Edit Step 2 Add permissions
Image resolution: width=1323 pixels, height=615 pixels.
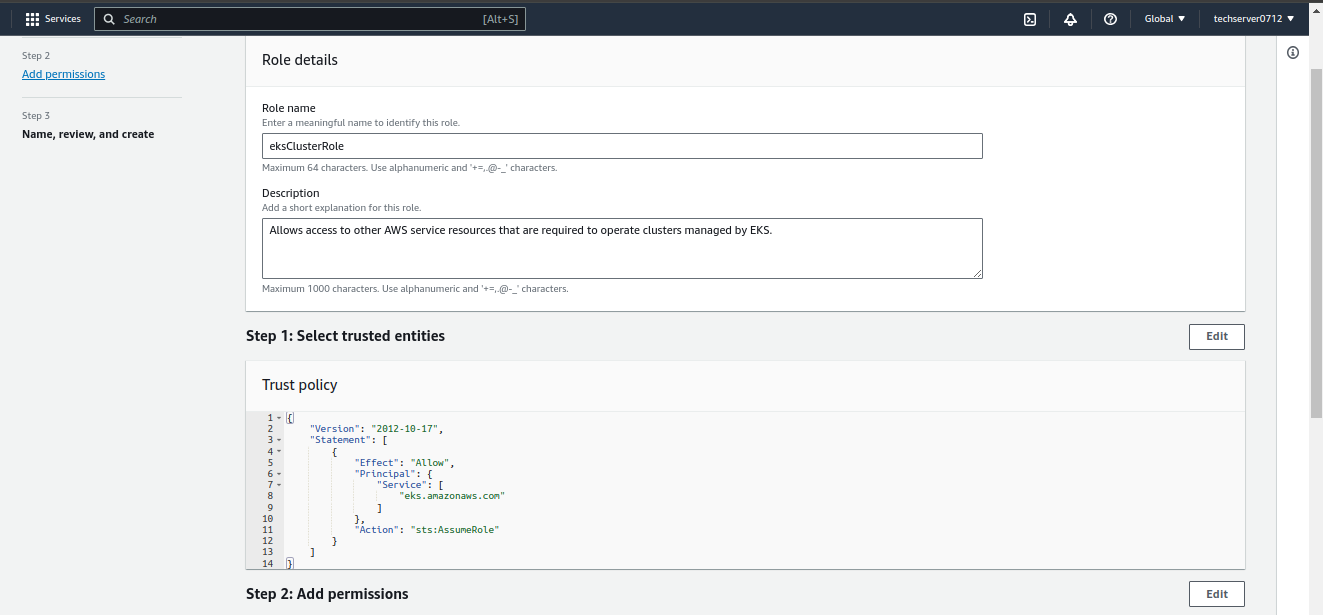1216,594
